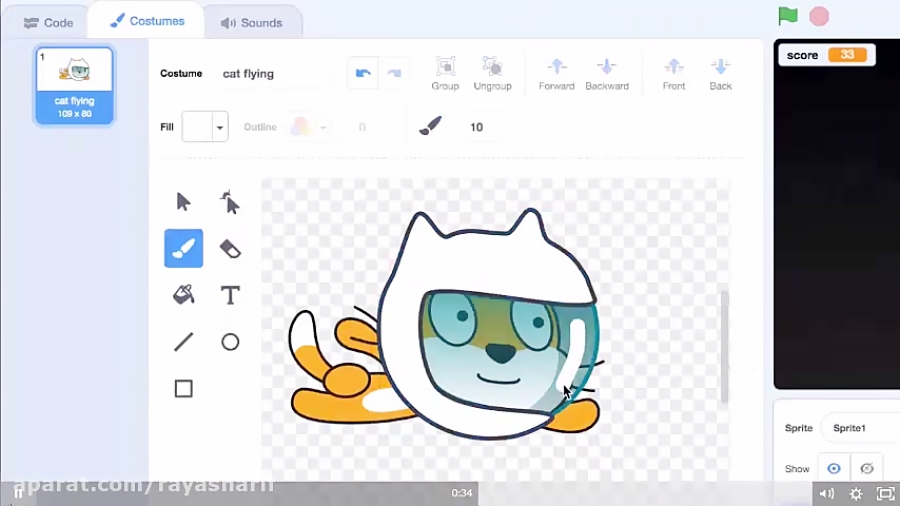900x506 pixels.
Task: Click the Ungroup button
Action: click(x=492, y=73)
